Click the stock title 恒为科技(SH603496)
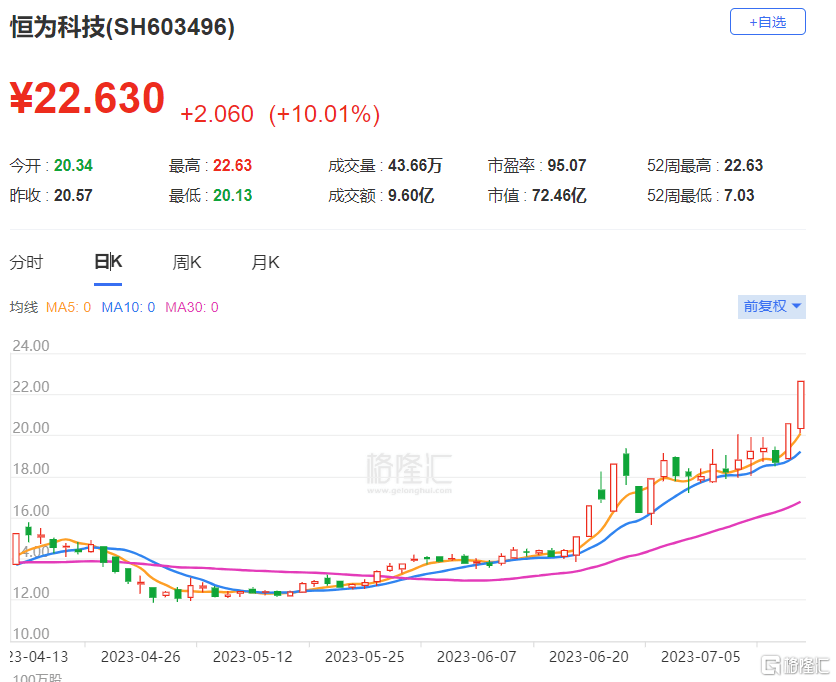This screenshot has width=836, height=682. point(122,27)
